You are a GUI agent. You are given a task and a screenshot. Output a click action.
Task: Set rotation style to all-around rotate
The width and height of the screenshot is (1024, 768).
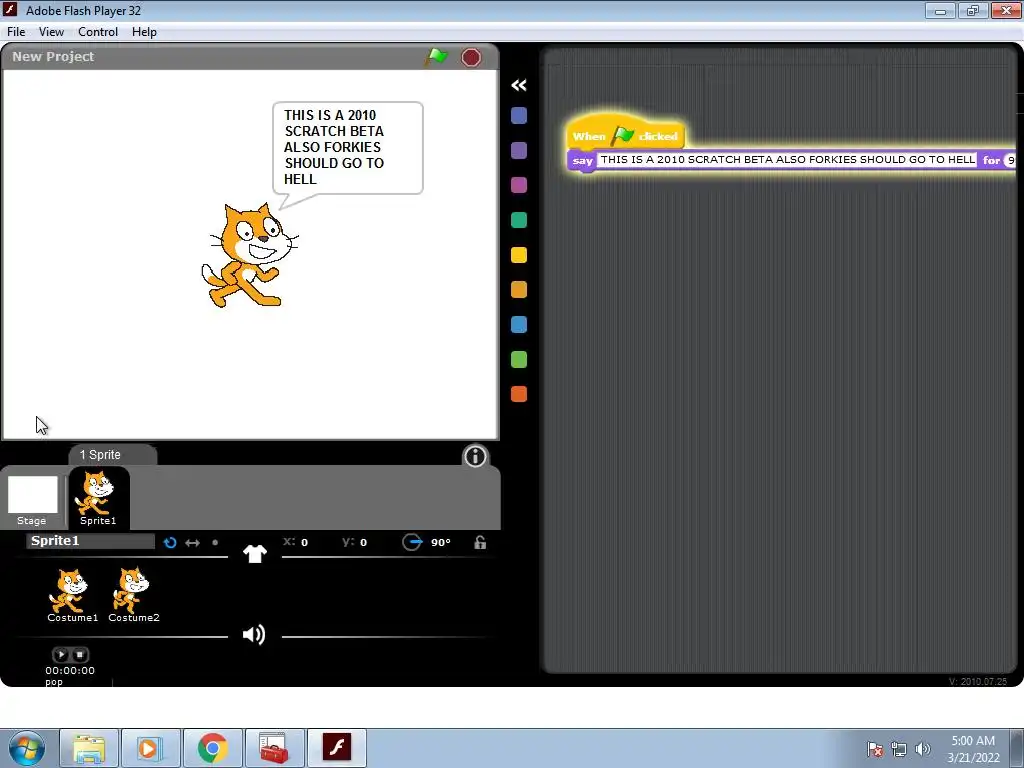tap(170, 543)
